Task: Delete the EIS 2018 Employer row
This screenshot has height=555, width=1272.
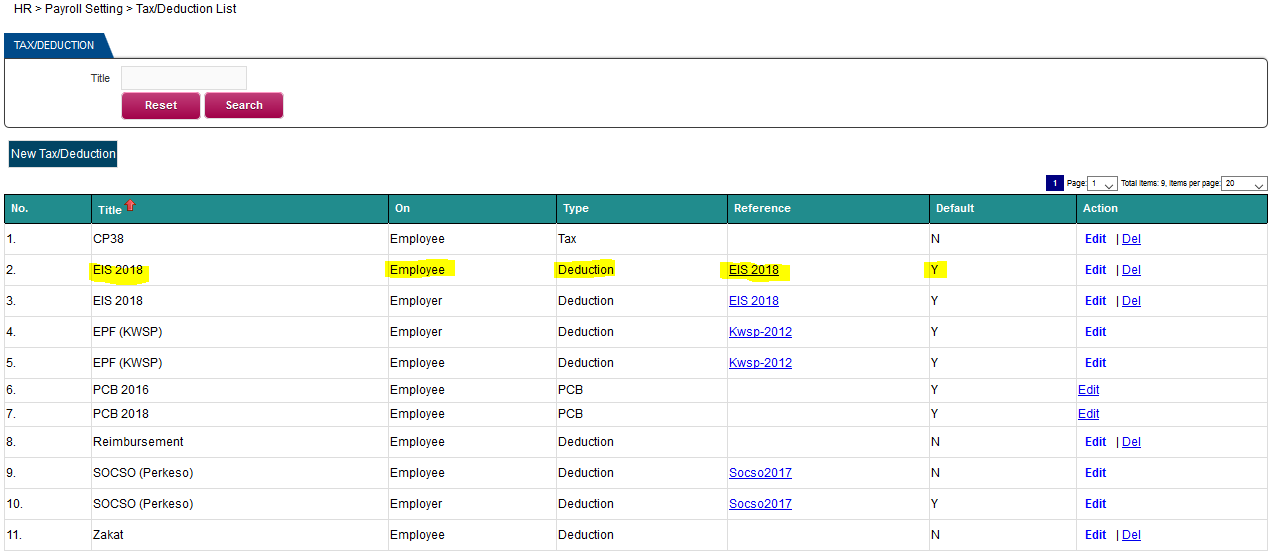Action: click(1131, 301)
